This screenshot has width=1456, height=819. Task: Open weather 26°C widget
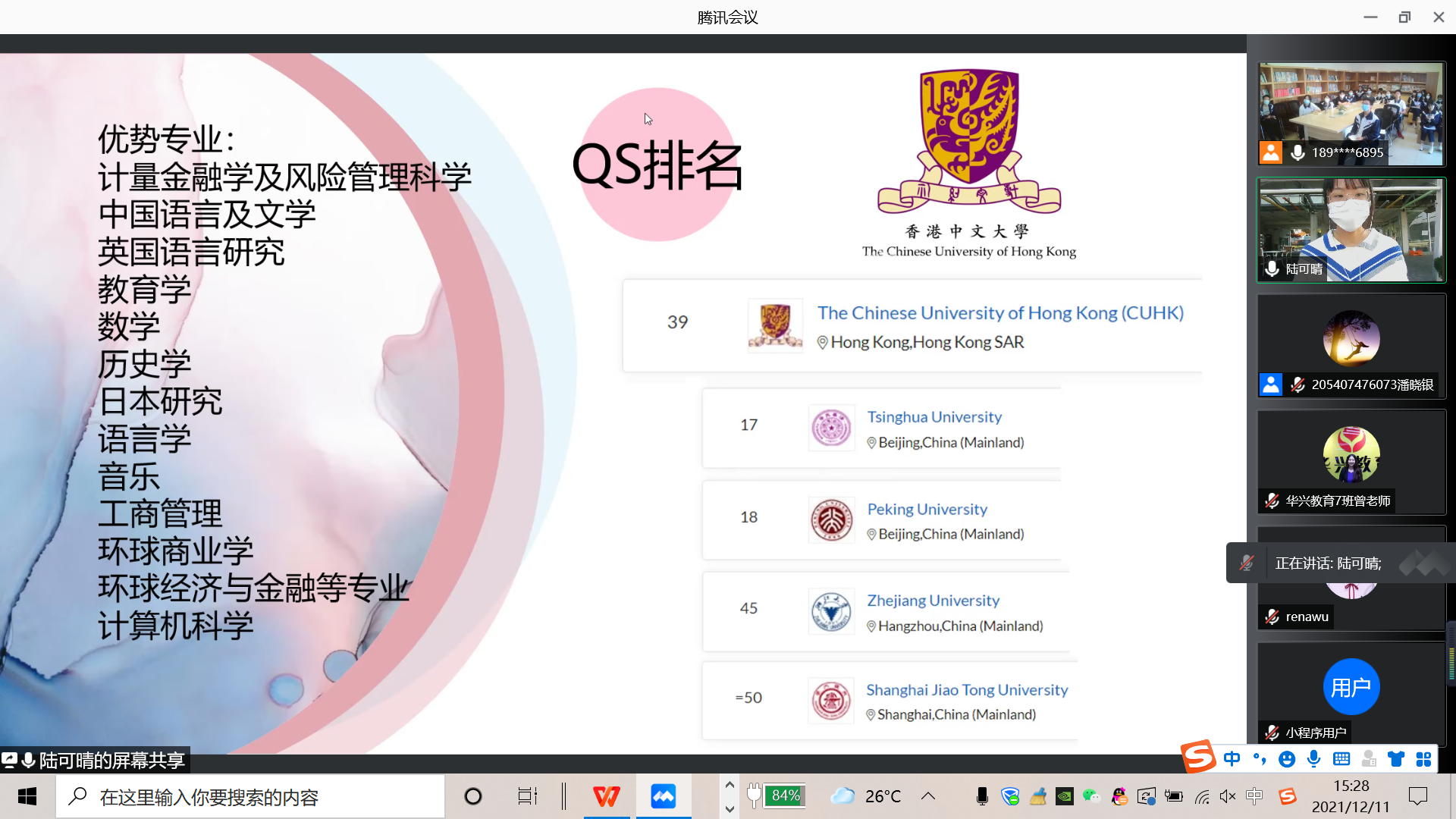point(866,796)
